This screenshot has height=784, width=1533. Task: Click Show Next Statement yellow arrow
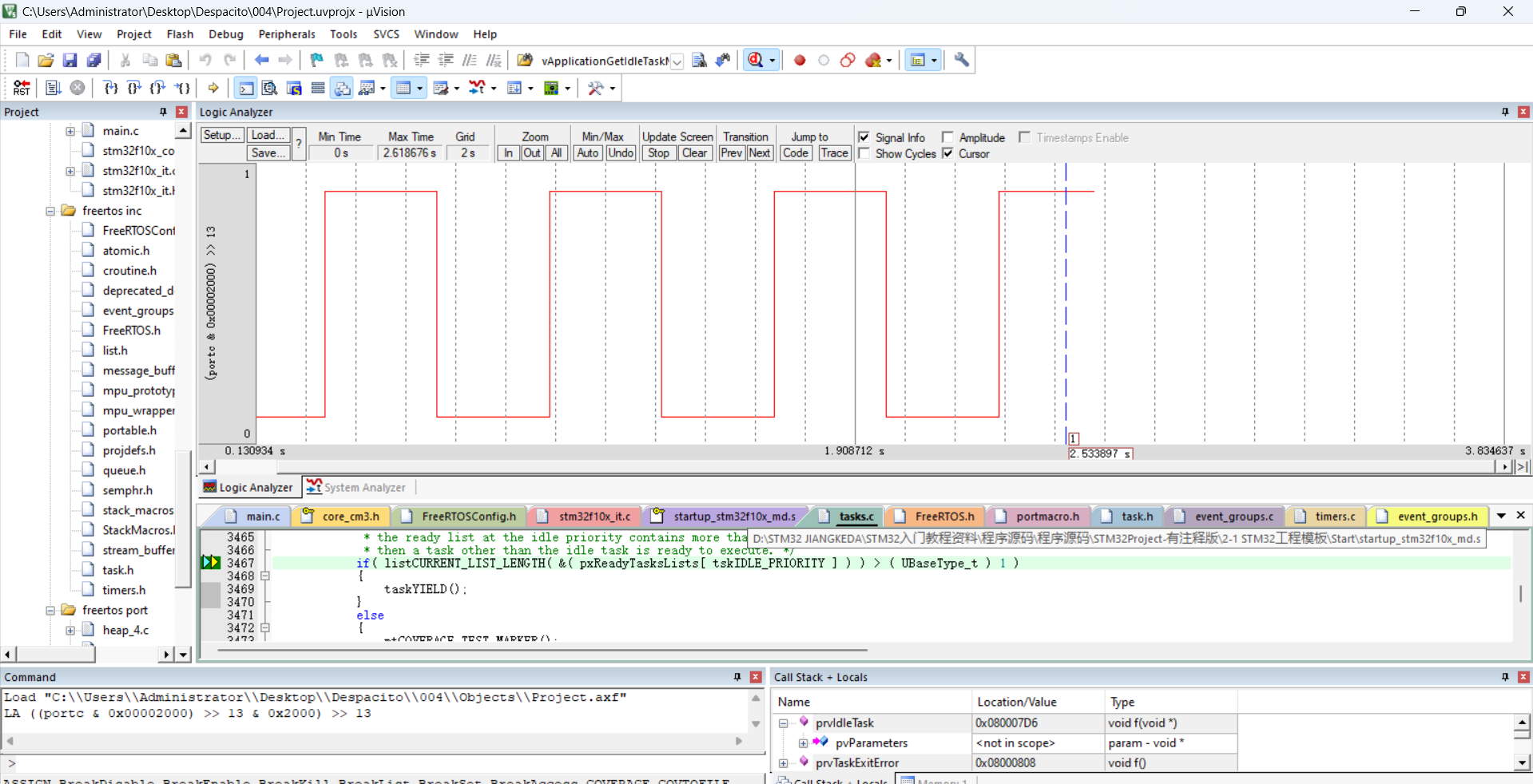213,88
